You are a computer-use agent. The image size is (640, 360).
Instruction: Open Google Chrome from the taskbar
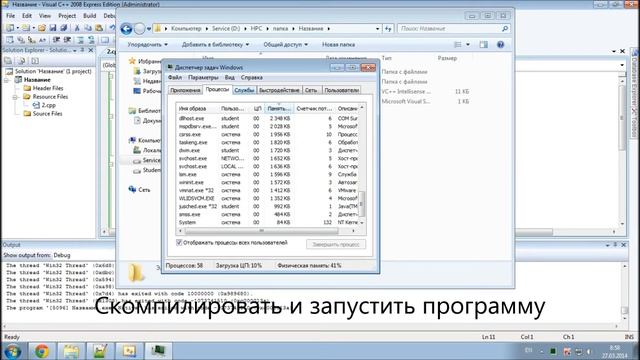point(42,351)
